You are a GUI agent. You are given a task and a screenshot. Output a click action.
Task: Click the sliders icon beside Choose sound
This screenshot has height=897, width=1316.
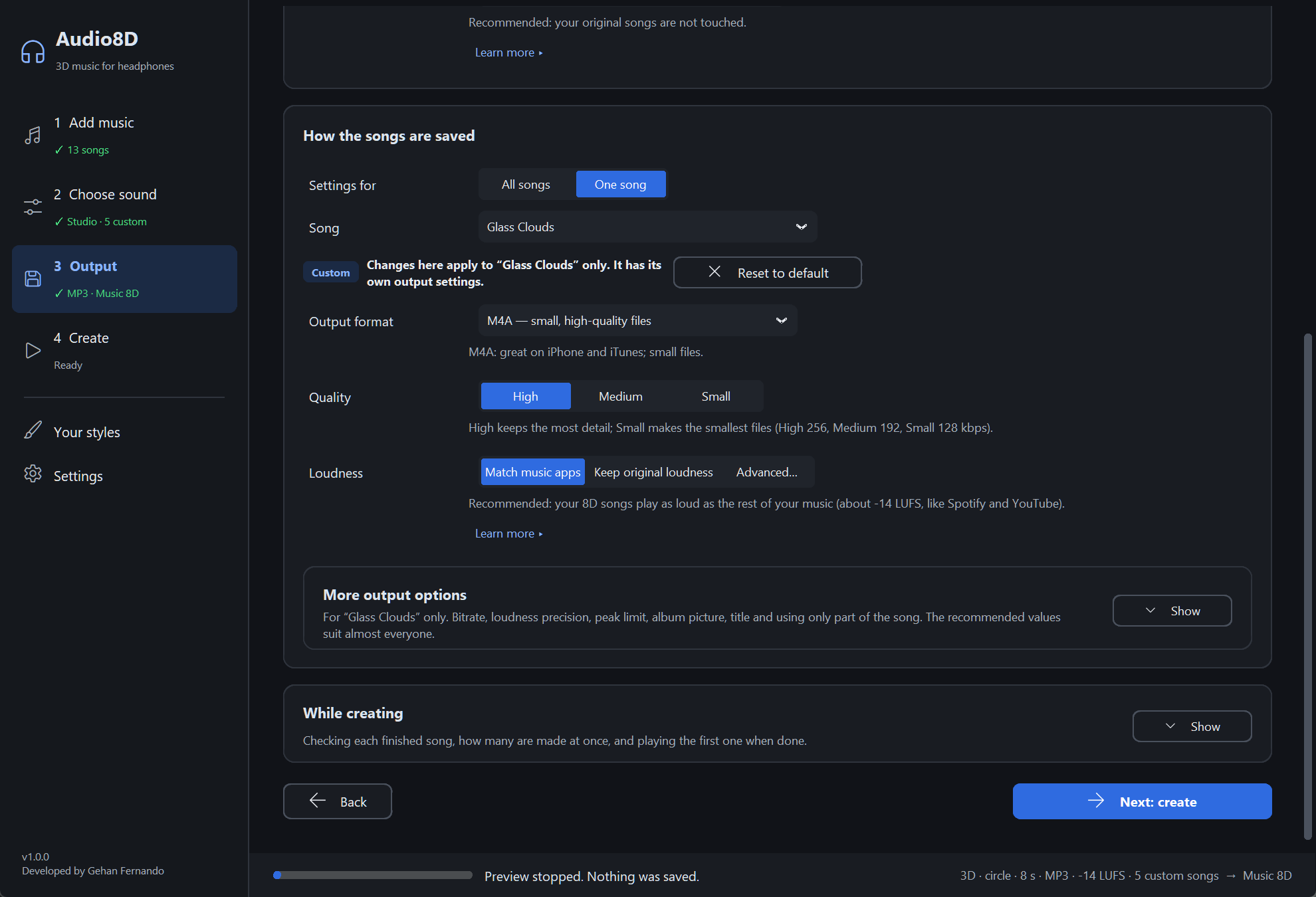coord(33,207)
